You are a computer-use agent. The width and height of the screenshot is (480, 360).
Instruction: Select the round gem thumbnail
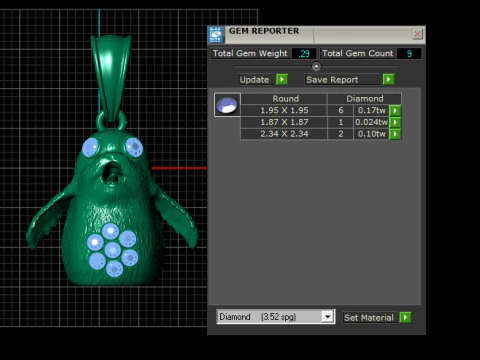tap(227, 105)
